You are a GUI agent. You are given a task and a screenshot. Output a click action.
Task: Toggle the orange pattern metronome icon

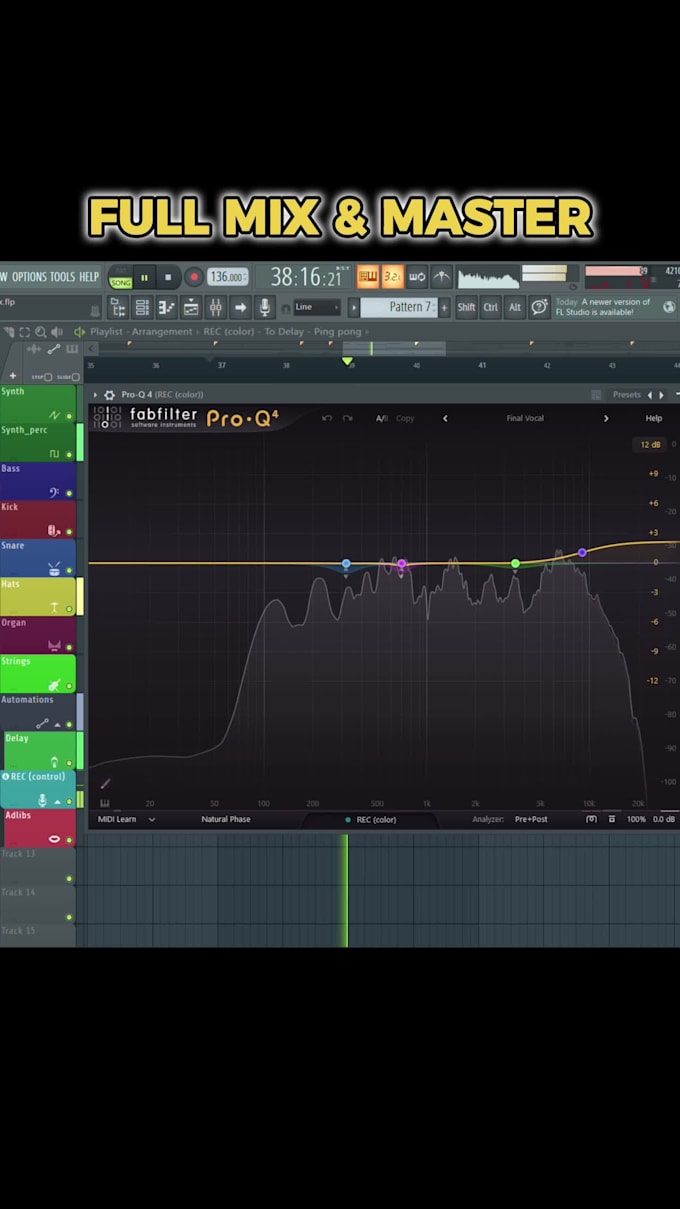[x=368, y=277]
